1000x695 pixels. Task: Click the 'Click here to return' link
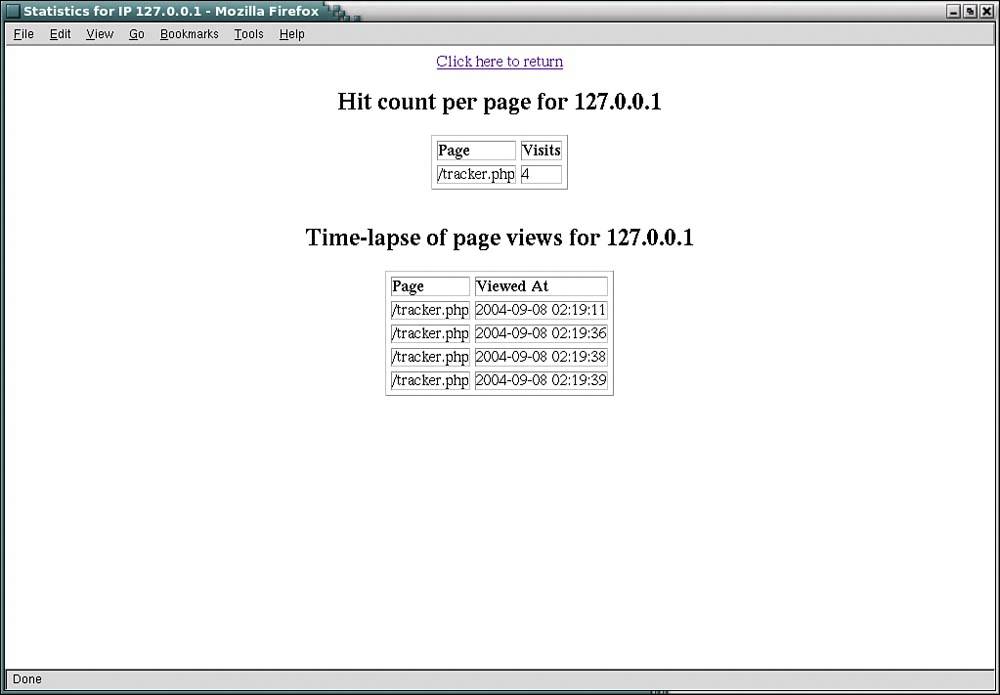pyautogui.click(x=499, y=61)
